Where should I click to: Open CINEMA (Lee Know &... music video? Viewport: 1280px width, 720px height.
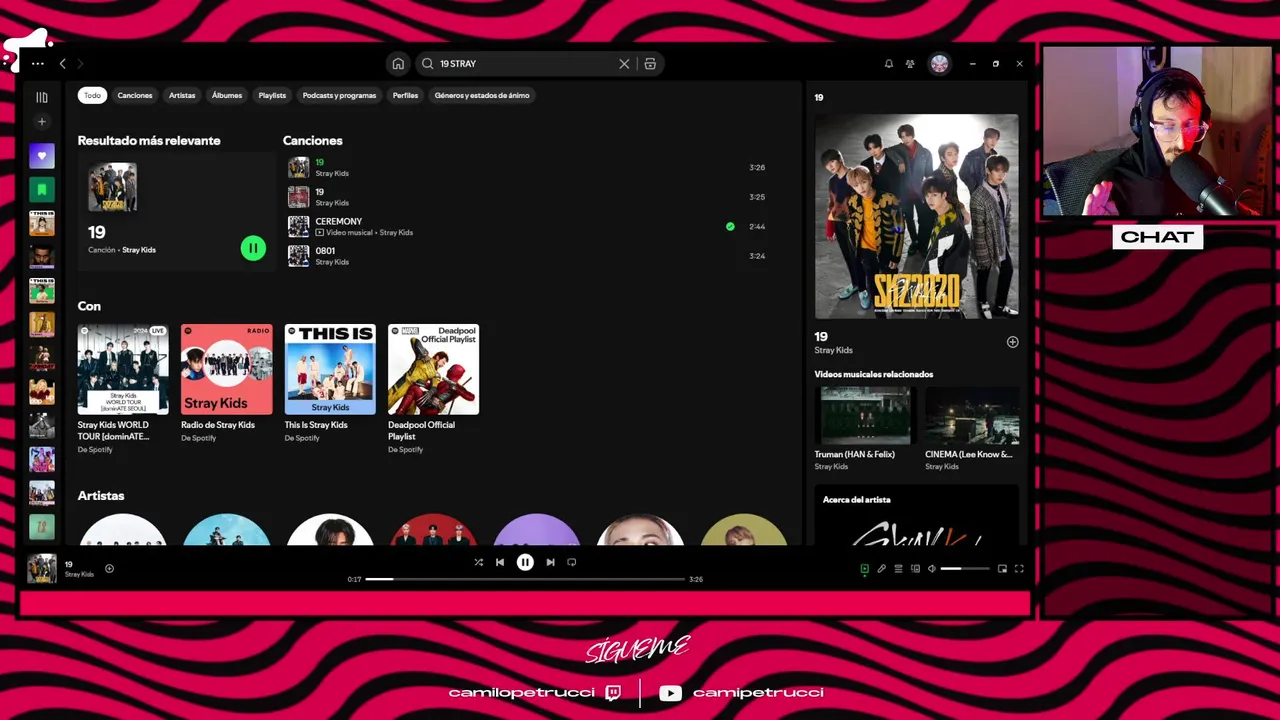click(972, 428)
